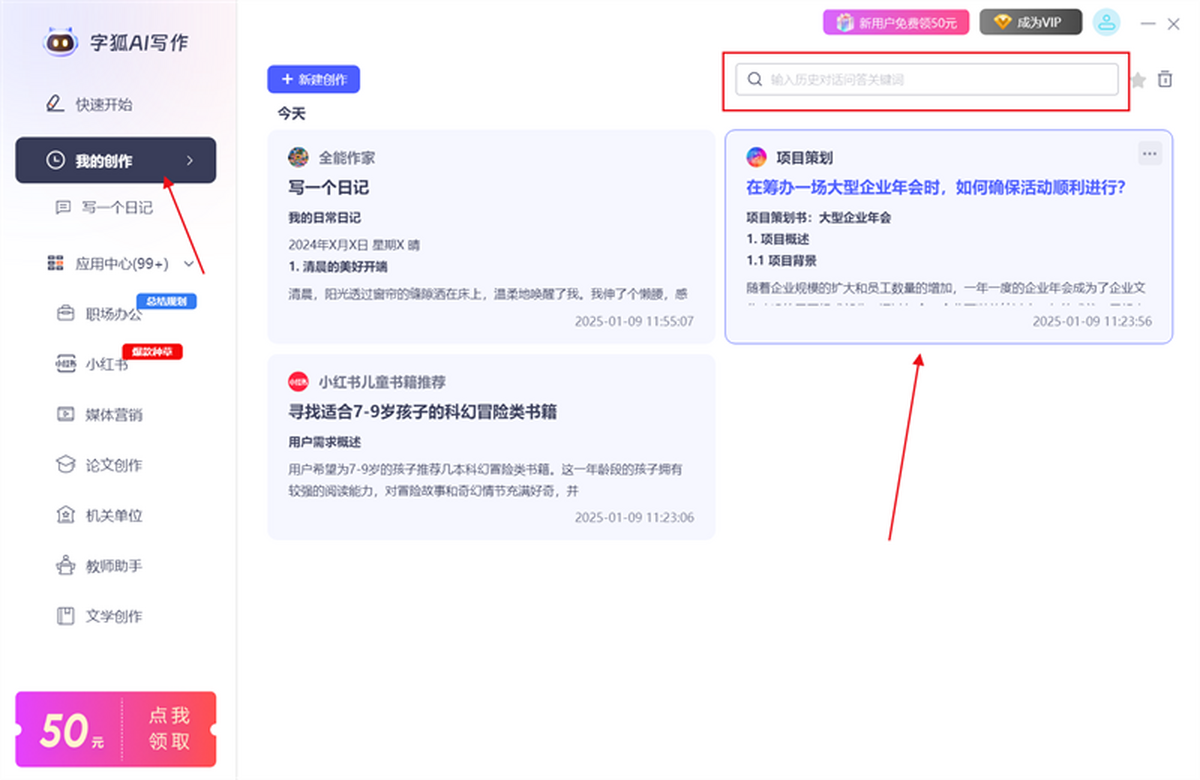Click the 字狐AI写作 fox logo icon
Screen dimensions: 1200x780
pos(61,42)
